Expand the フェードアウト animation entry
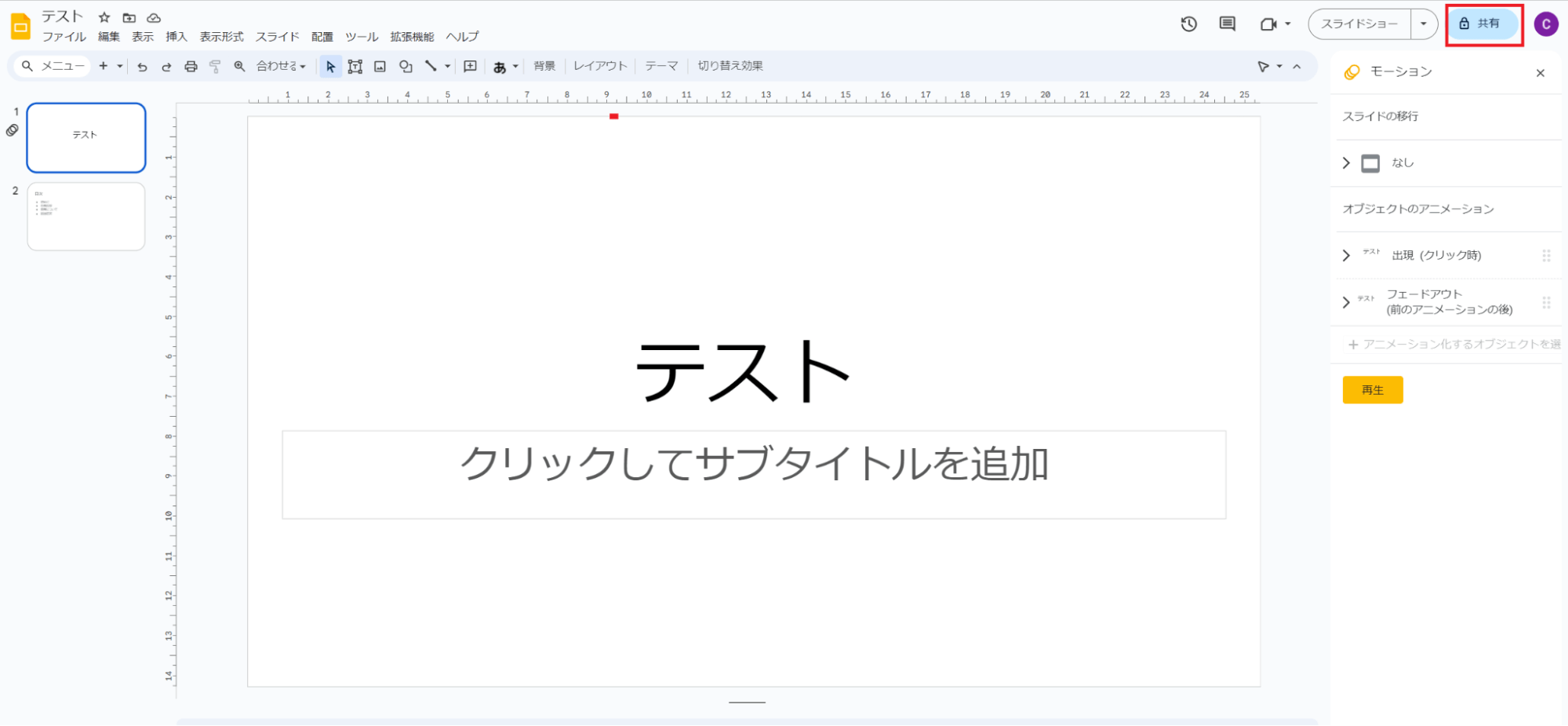 click(1346, 302)
